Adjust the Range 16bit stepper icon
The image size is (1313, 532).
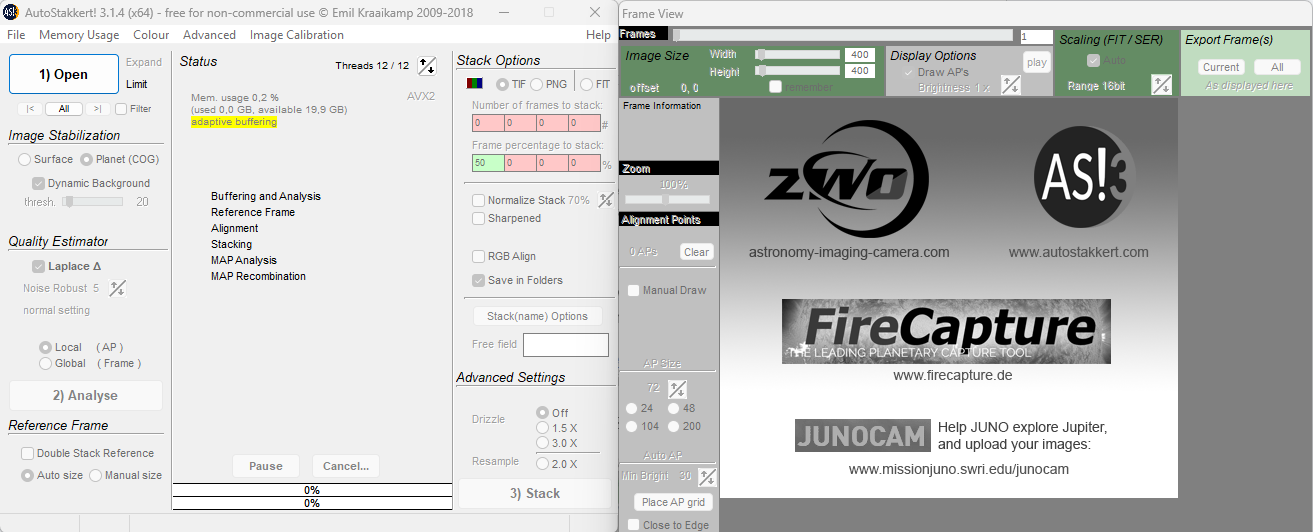(1161, 84)
